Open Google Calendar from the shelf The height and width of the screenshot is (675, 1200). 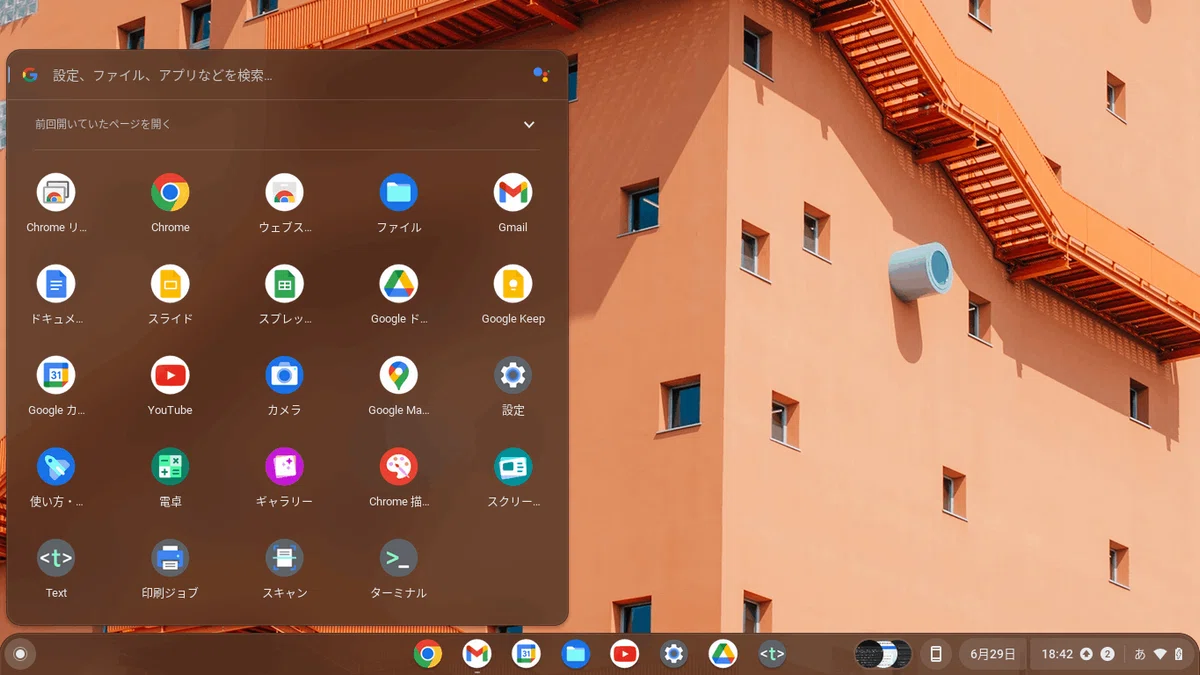[x=526, y=654]
